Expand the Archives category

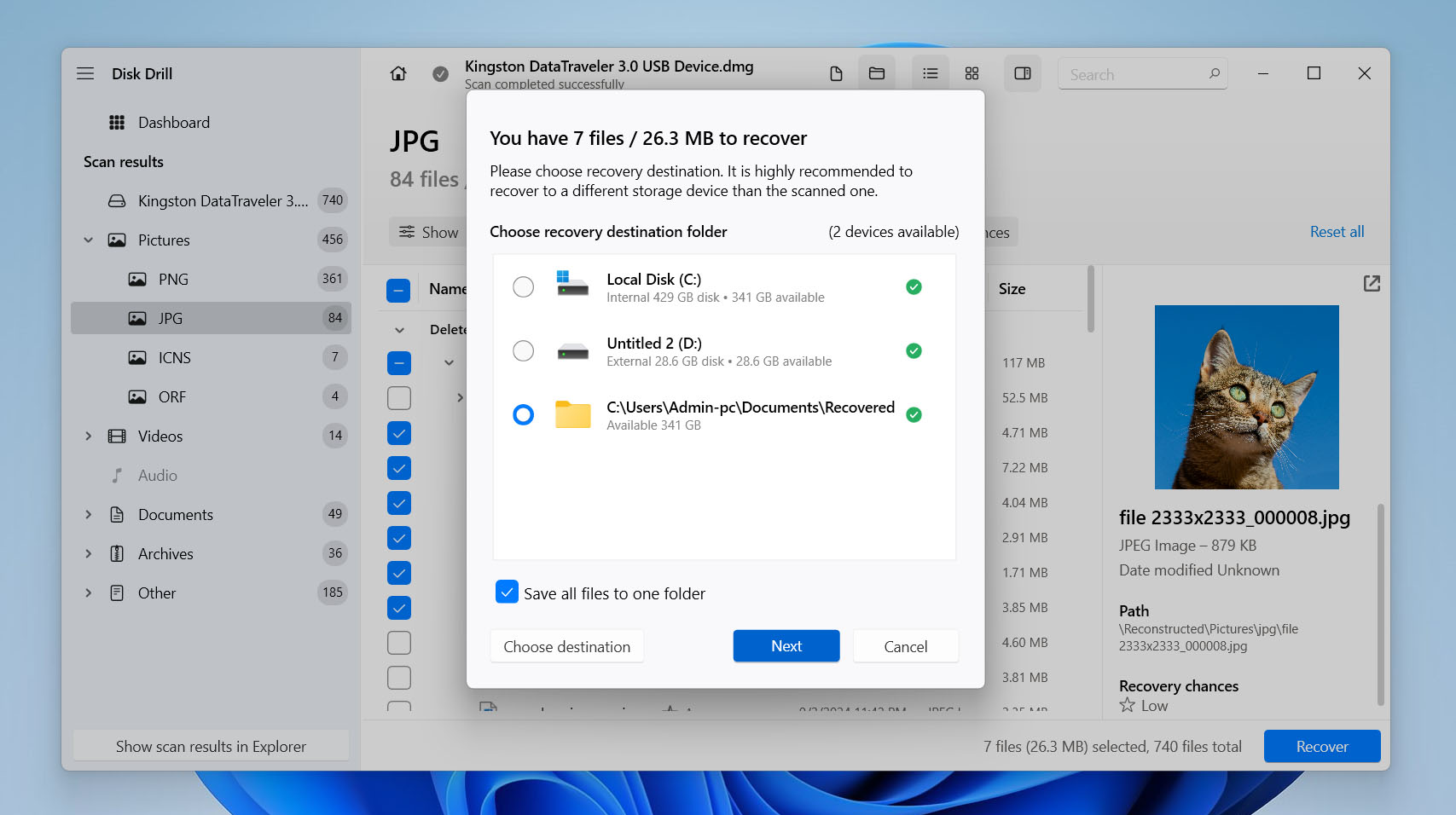pos(88,554)
